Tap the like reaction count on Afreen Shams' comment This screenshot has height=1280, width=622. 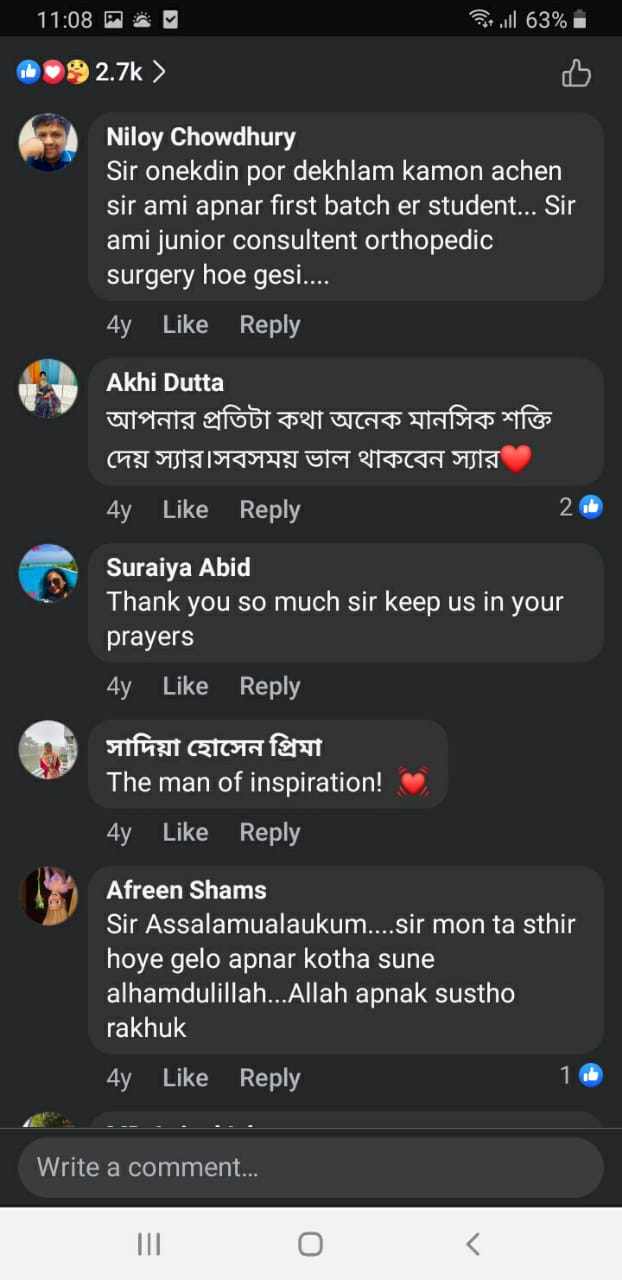581,1075
